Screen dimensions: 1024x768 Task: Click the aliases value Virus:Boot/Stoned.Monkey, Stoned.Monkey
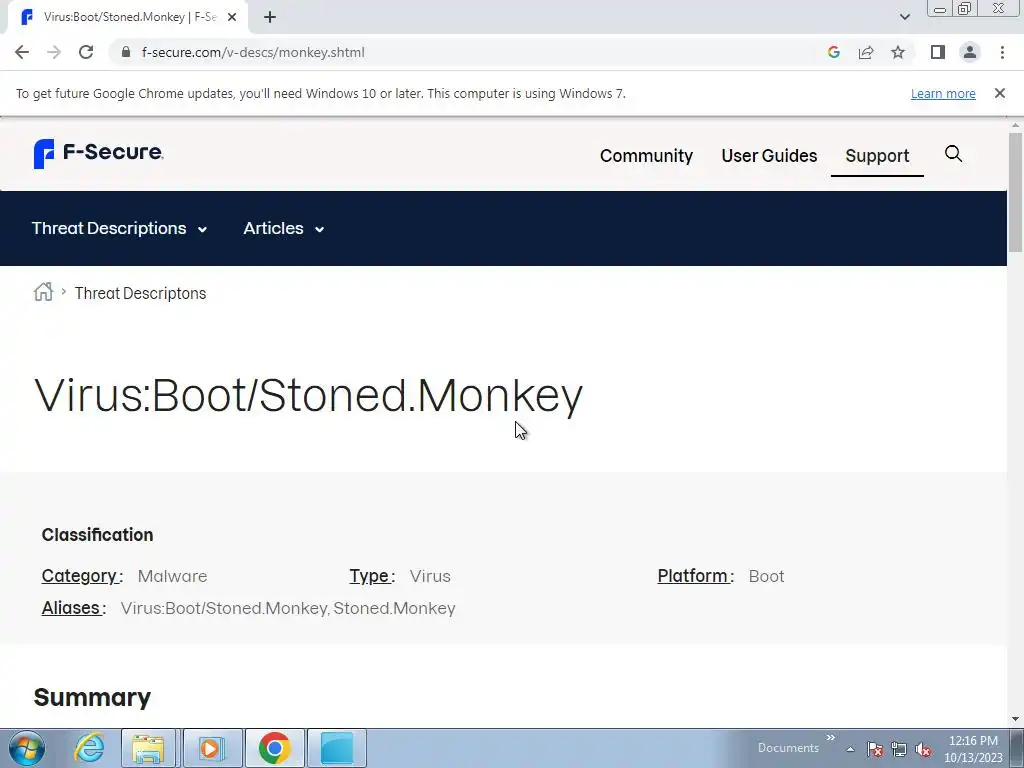pyautogui.click(x=288, y=608)
